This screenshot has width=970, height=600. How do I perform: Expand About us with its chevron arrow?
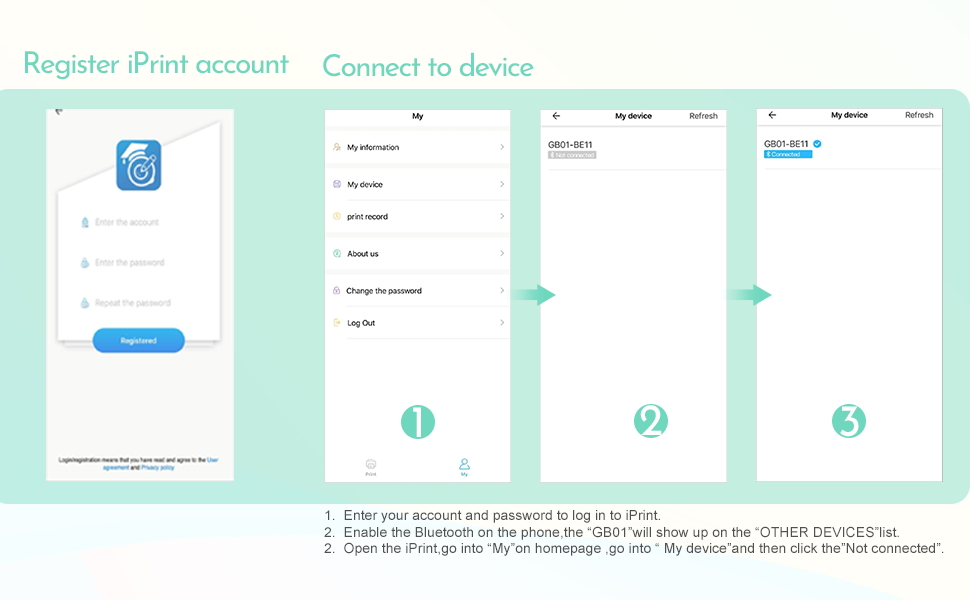pos(501,254)
